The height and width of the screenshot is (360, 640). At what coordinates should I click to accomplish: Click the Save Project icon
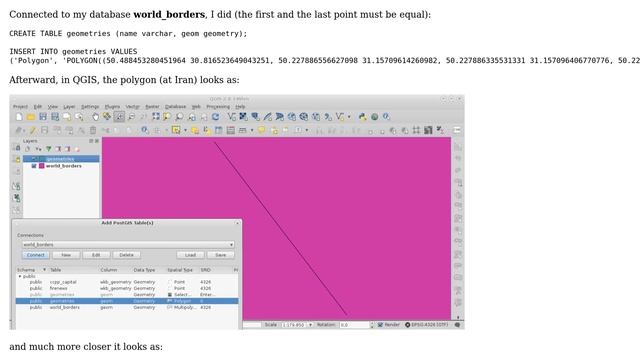[x=43, y=117]
